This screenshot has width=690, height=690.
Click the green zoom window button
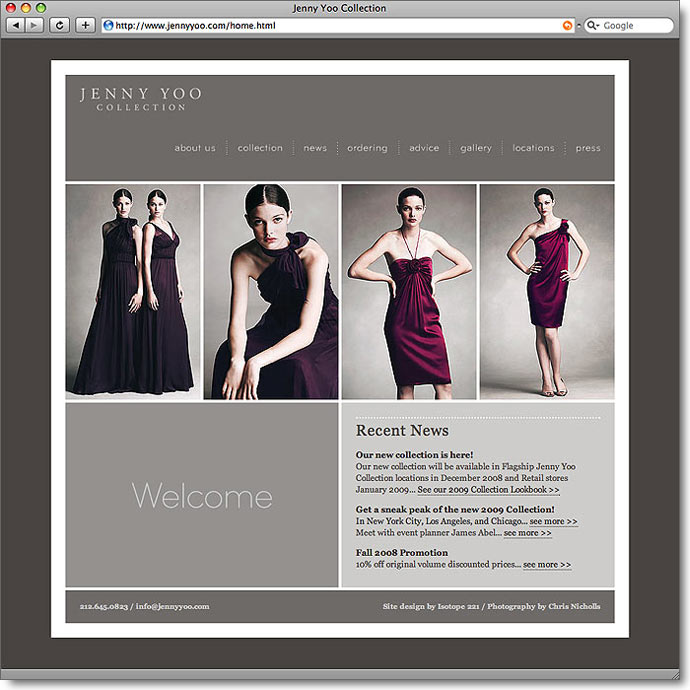coord(41,8)
